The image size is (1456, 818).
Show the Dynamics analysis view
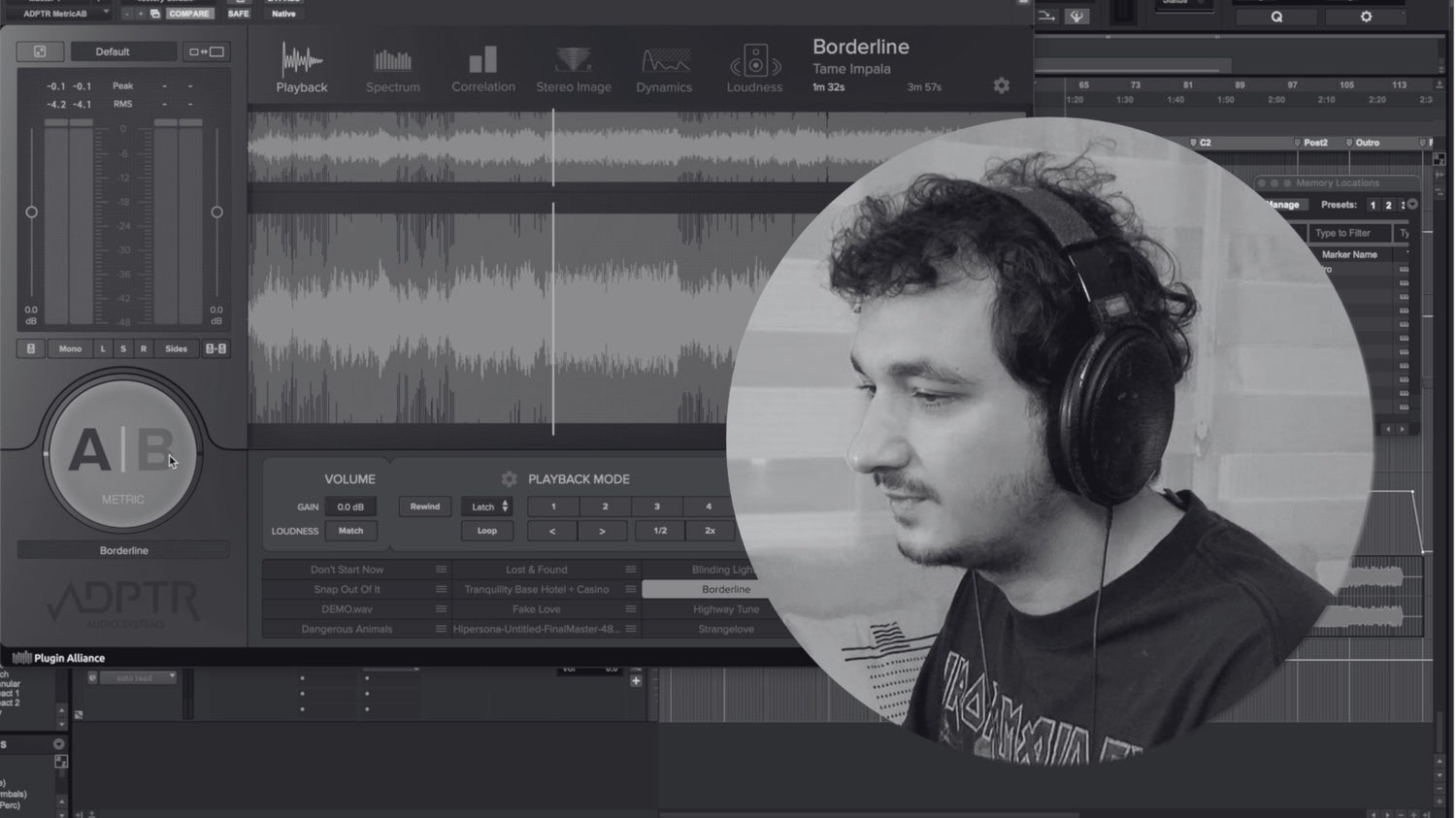coord(664,70)
